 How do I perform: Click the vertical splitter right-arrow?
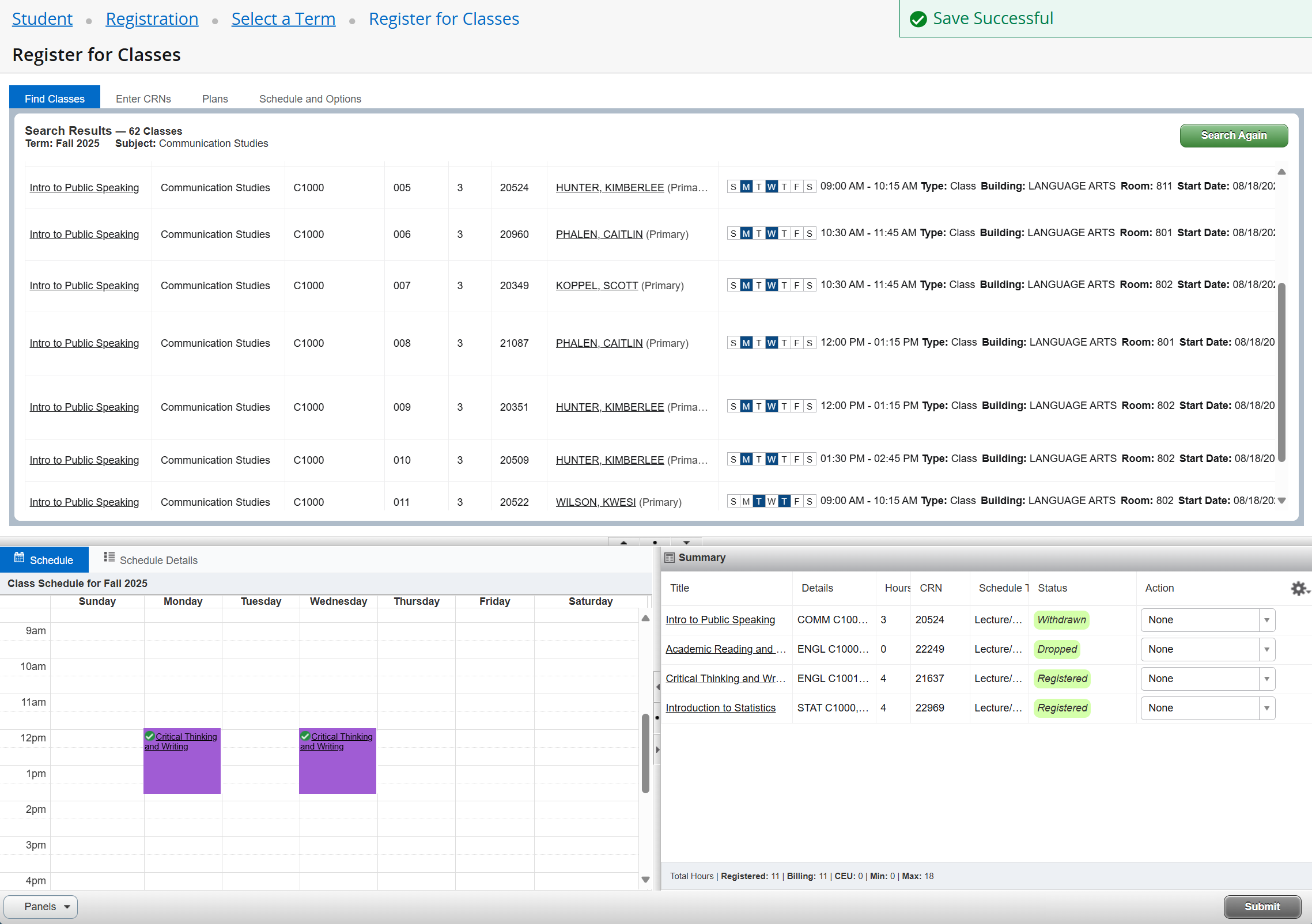[657, 749]
